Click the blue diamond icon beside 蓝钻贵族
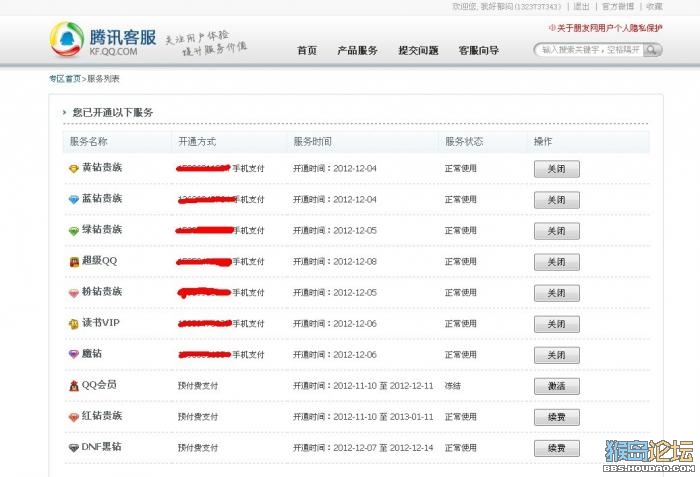 click(74, 200)
